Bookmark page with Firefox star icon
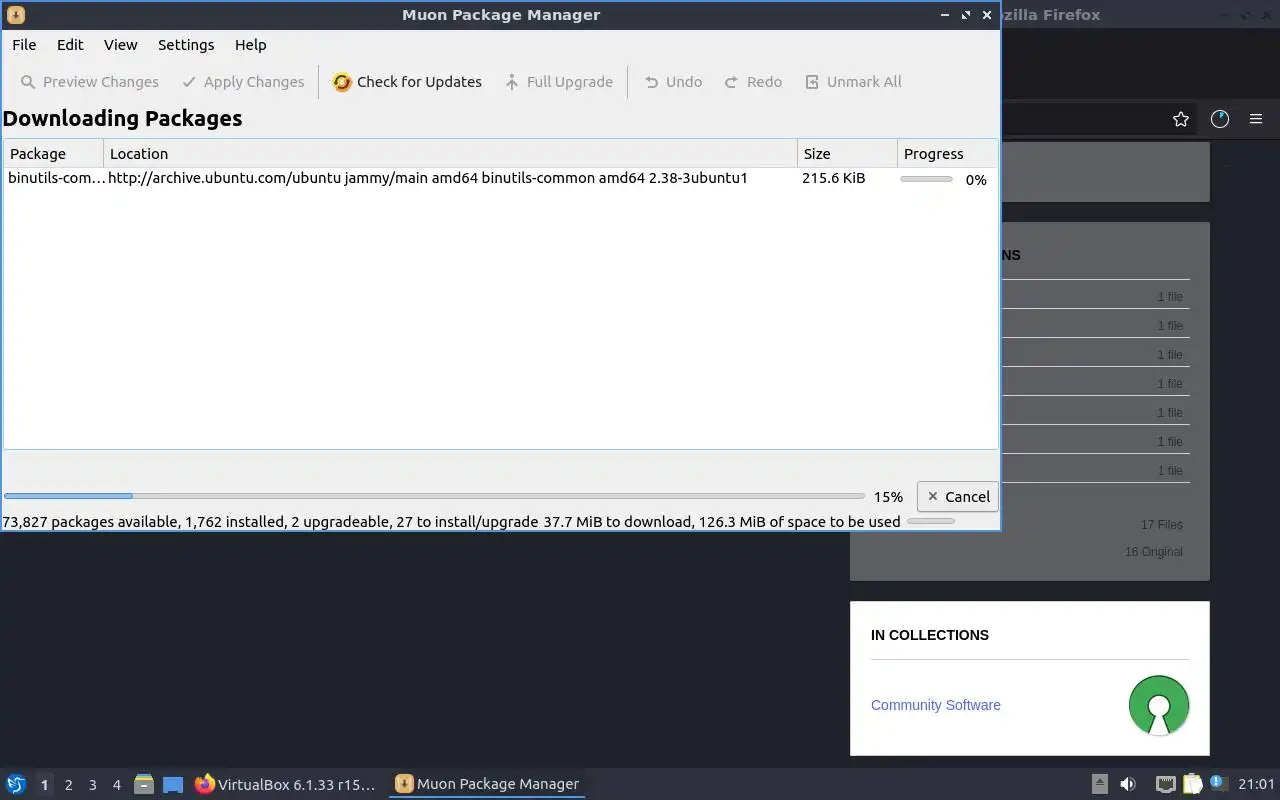 1181,119
